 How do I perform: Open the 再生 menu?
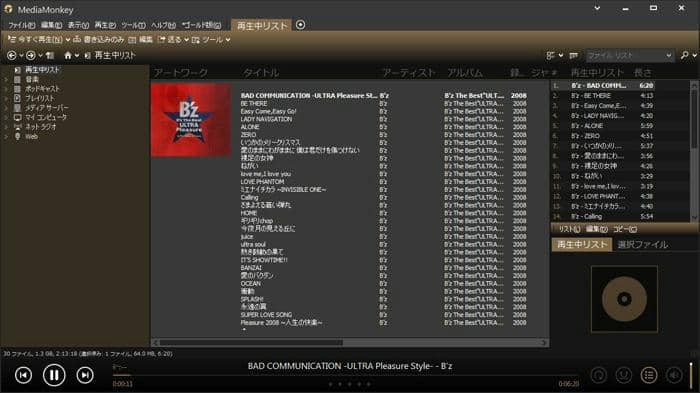click(x=105, y=25)
